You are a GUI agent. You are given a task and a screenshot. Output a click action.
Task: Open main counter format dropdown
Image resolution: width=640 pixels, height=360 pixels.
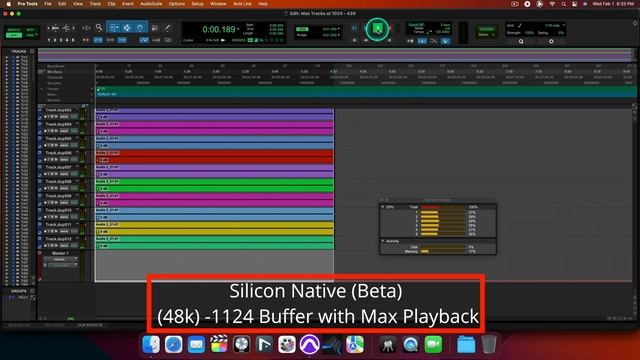(x=238, y=29)
